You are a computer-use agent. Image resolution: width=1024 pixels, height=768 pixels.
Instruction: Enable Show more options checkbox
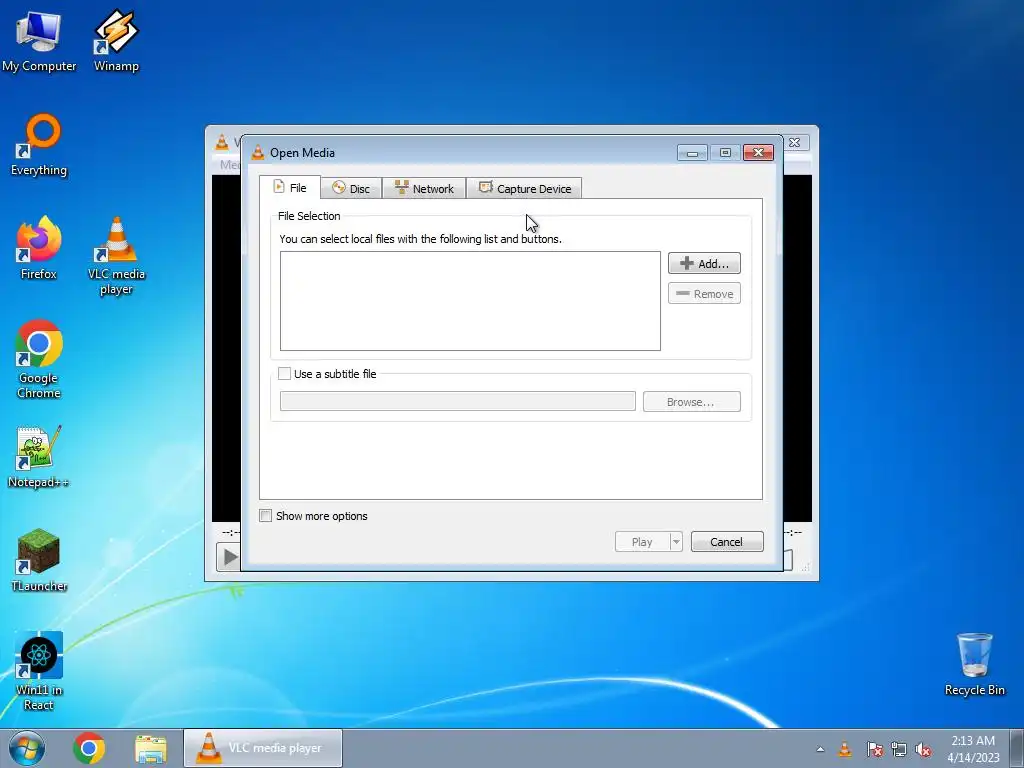pyautogui.click(x=266, y=516)
